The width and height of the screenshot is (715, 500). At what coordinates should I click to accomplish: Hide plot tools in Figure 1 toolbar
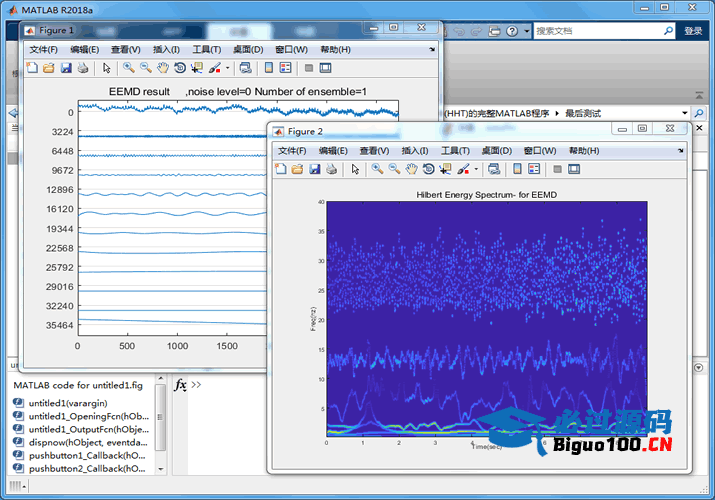309,68
